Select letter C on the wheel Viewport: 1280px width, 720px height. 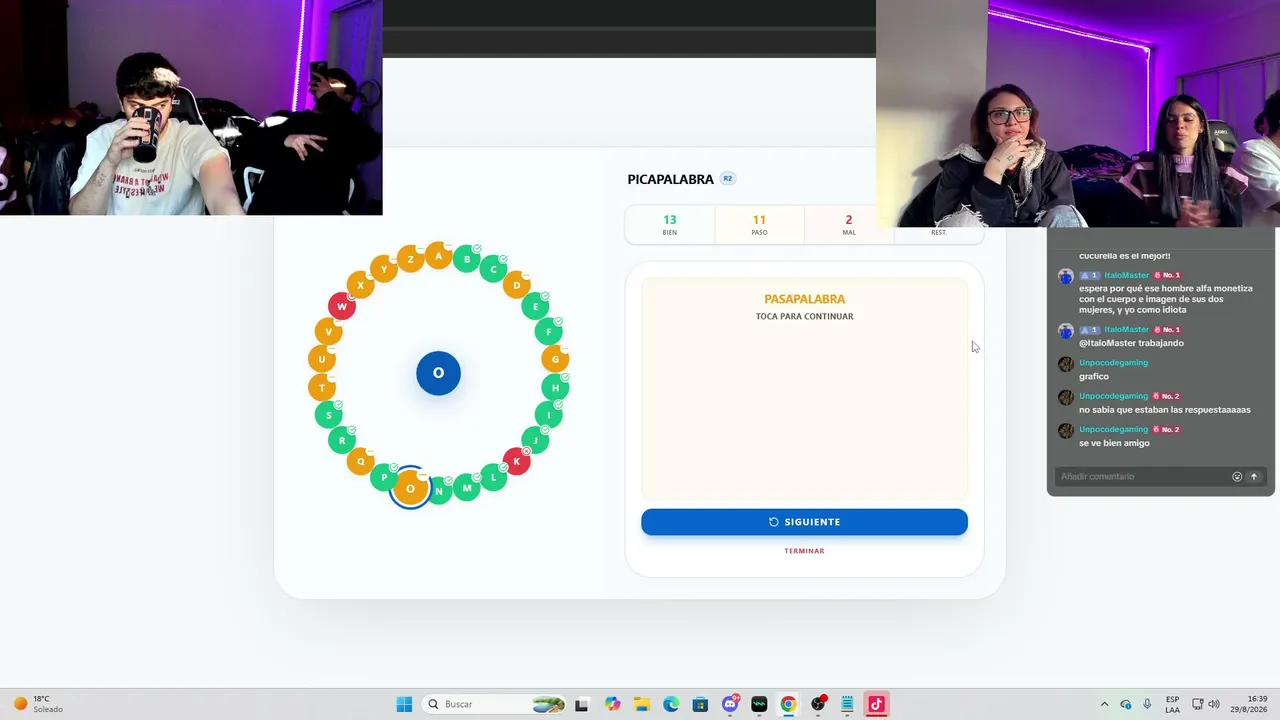point(493,269)
